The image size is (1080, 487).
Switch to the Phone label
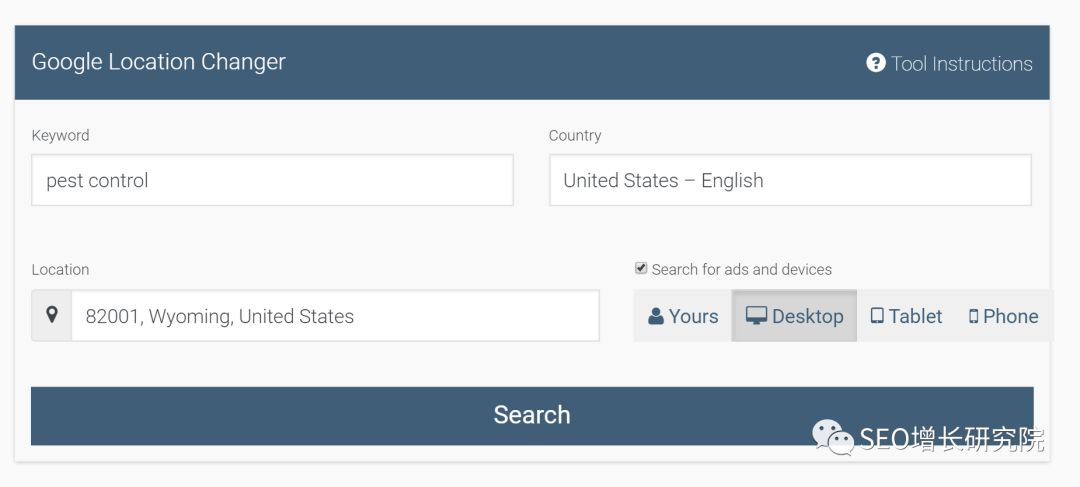(1010, 316)
